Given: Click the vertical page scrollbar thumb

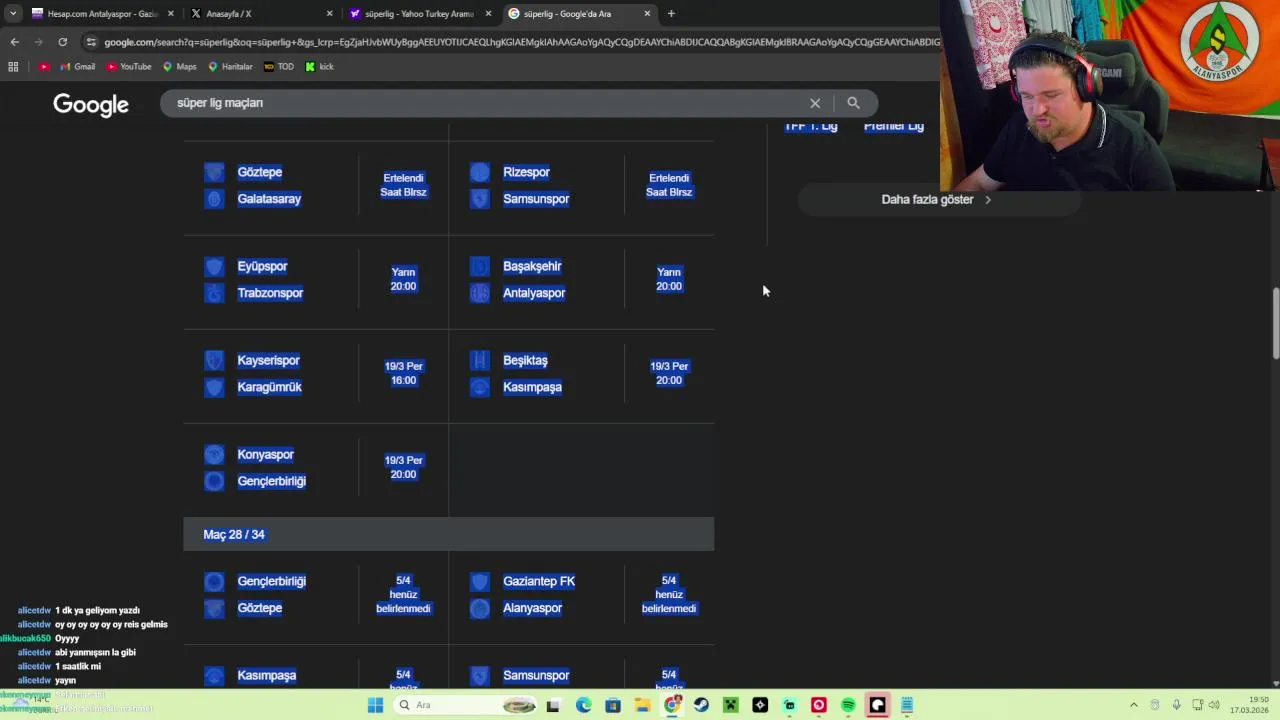Looking at the screenshot, I should click(x=1275, y=323).
